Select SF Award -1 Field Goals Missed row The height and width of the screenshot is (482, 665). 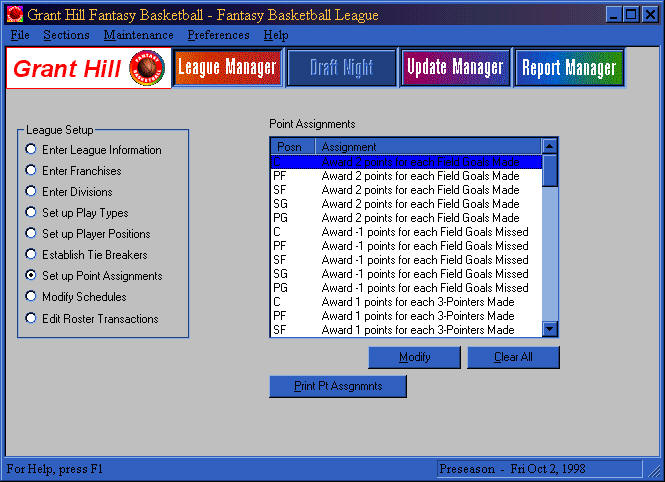coord(406,260)
